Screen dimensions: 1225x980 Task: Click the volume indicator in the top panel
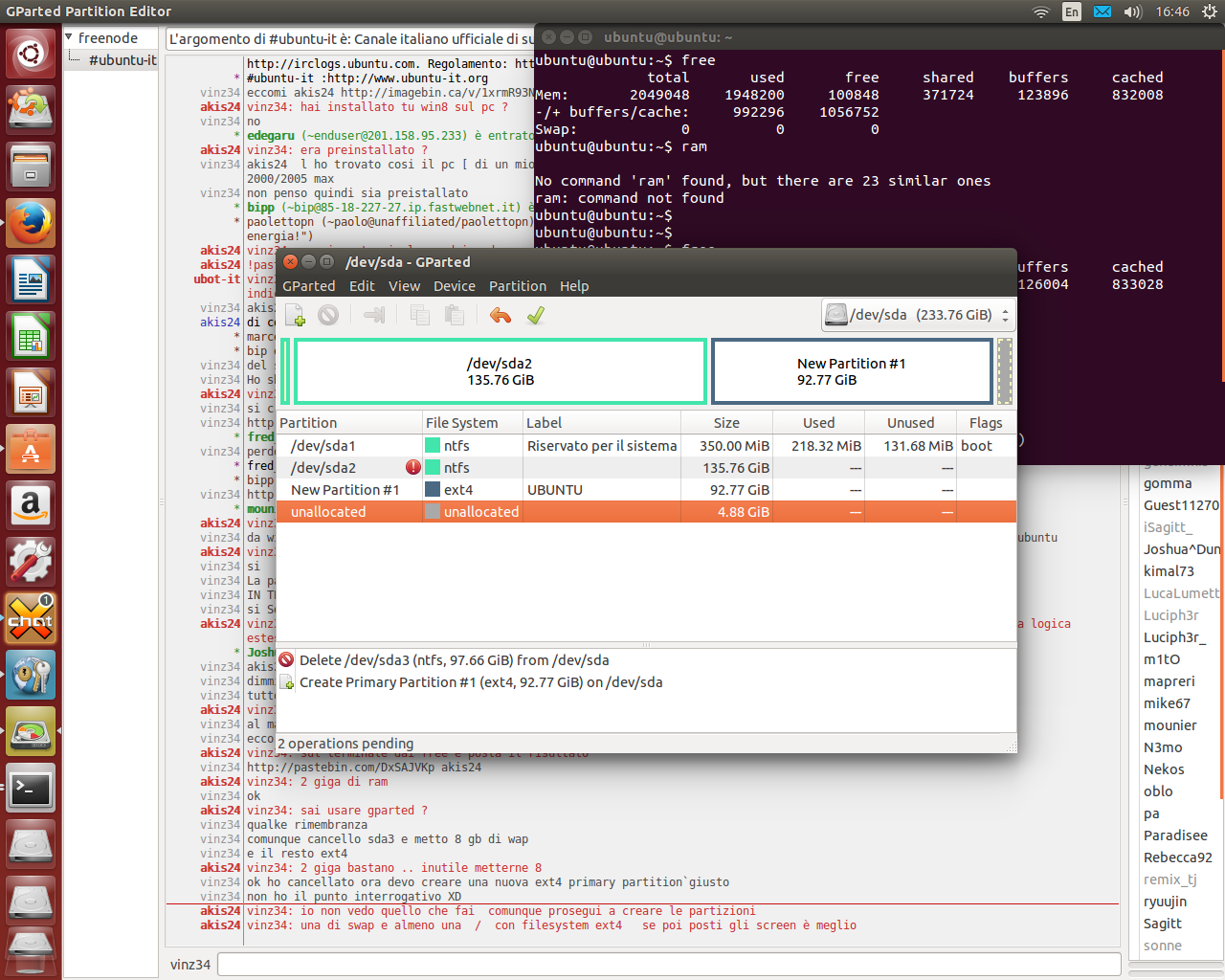(x=1133, y=11)
